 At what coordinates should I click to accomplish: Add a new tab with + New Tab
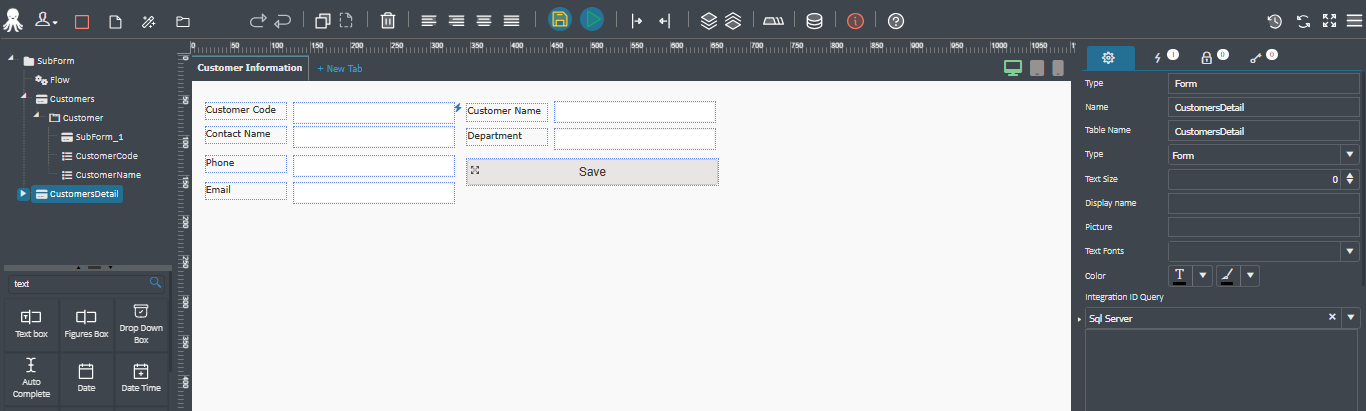click(x=340, y=68)
